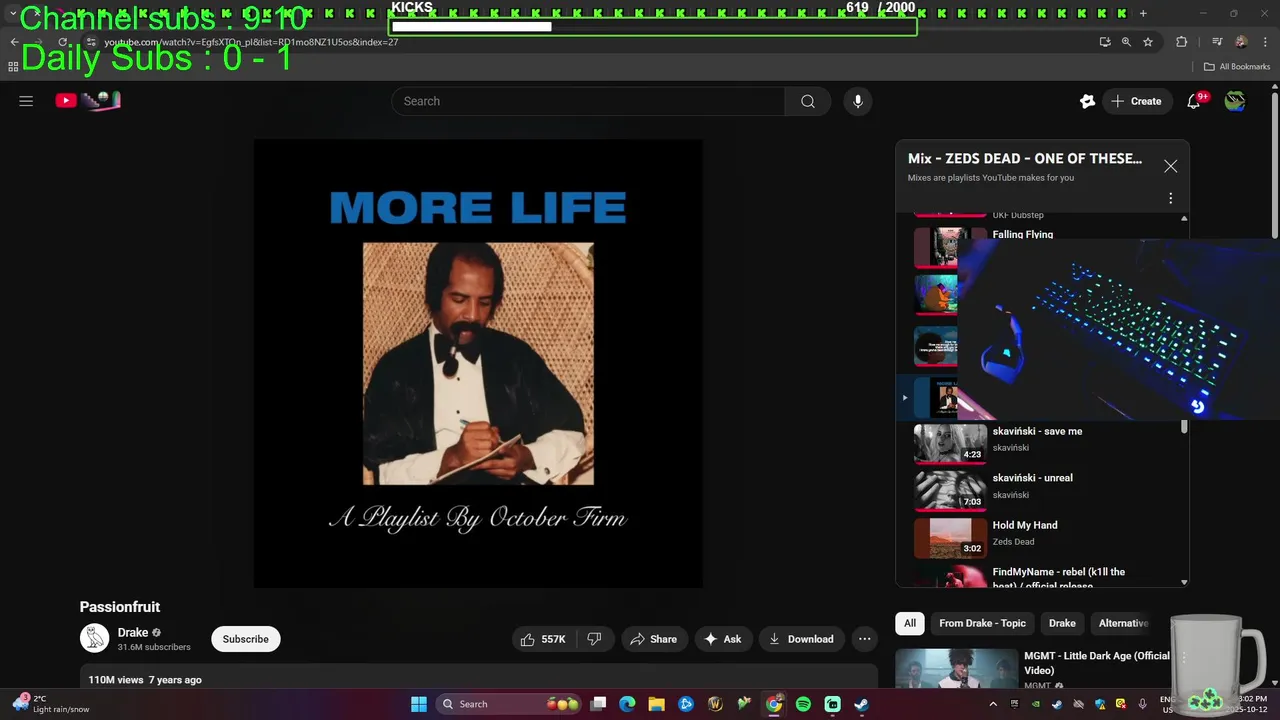Subscribe to Drake's channel
Screen dimensions: 1280x720
[246, 639]
